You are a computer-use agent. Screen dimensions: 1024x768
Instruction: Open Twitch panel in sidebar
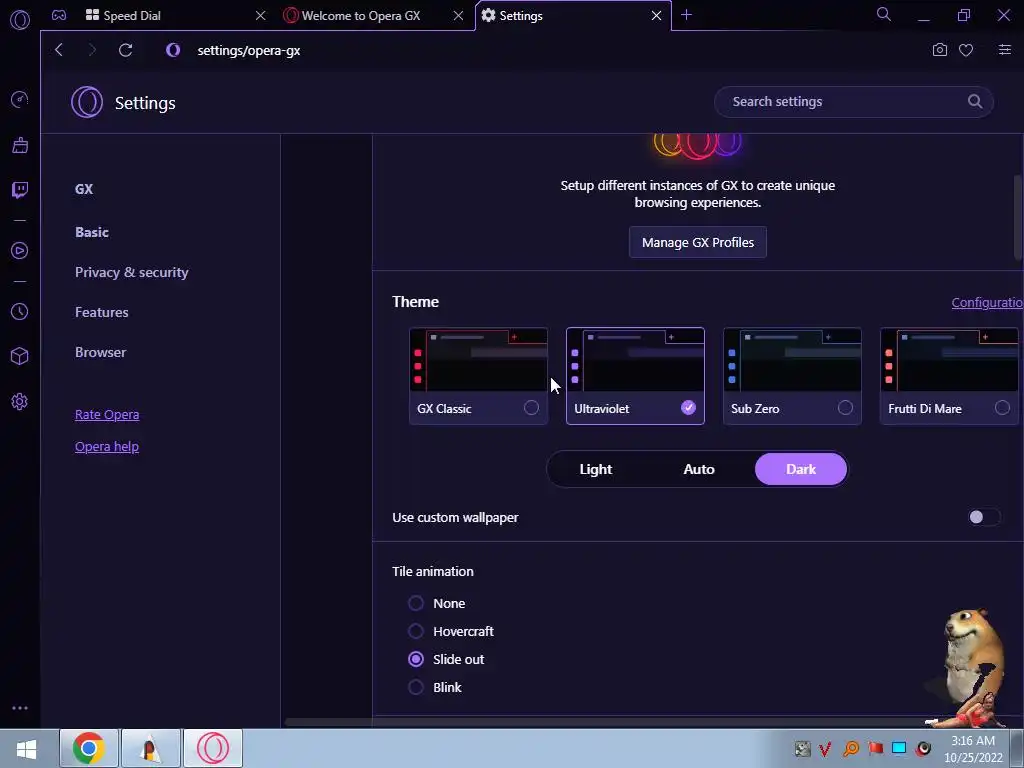(x=20, y=189)
